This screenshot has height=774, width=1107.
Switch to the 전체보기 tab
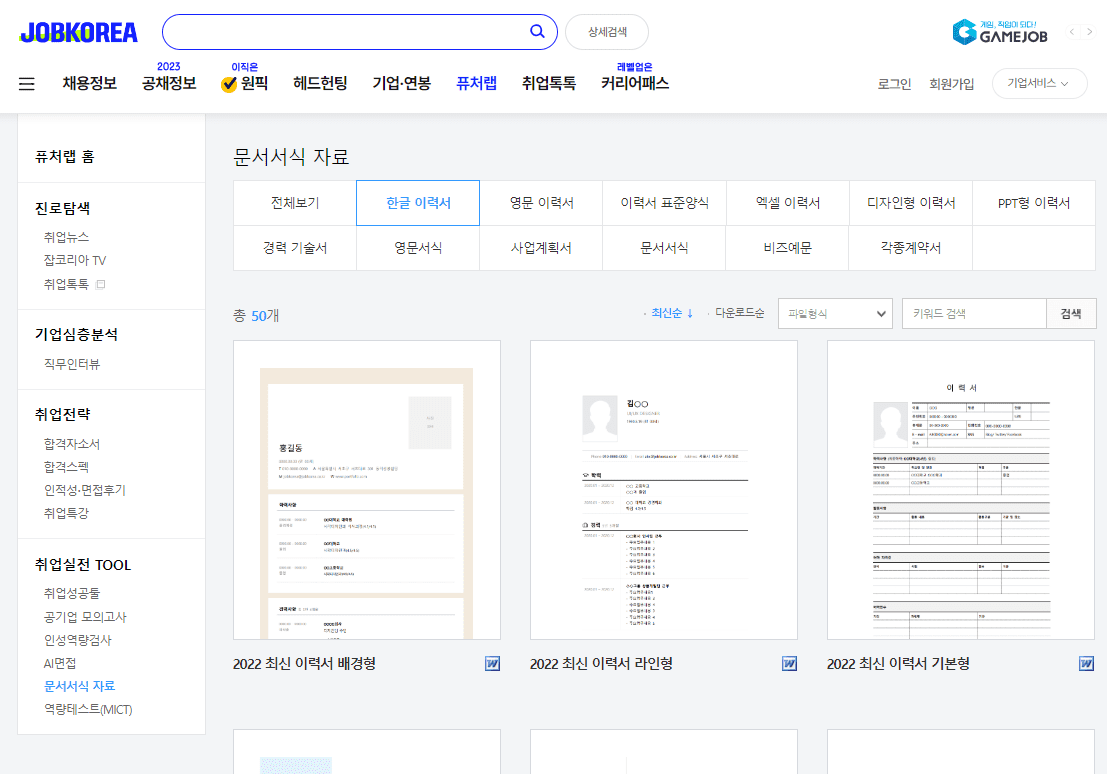(x=293, y=202)
